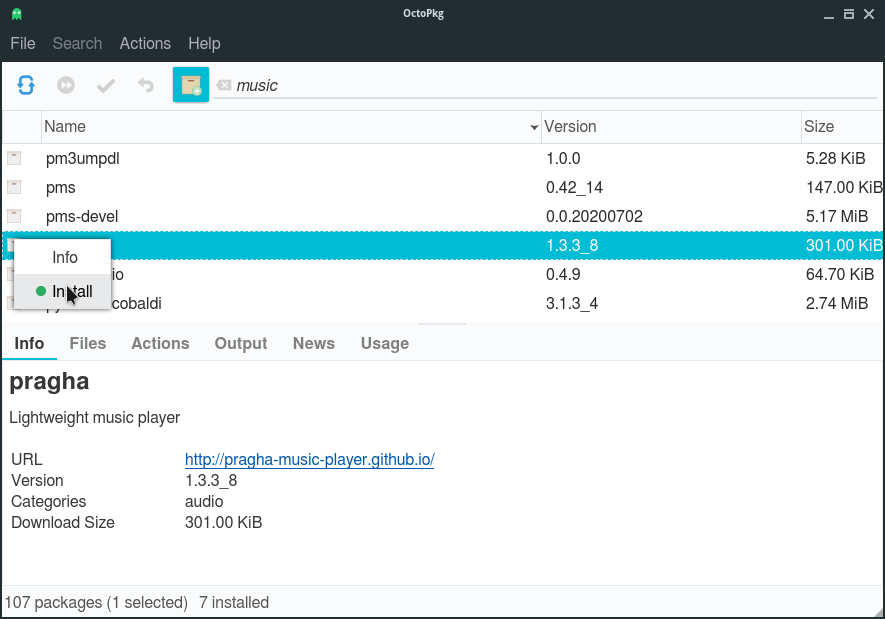Click the 7 installed status bar text
This screenshot has width=885, height=619.
234,603
